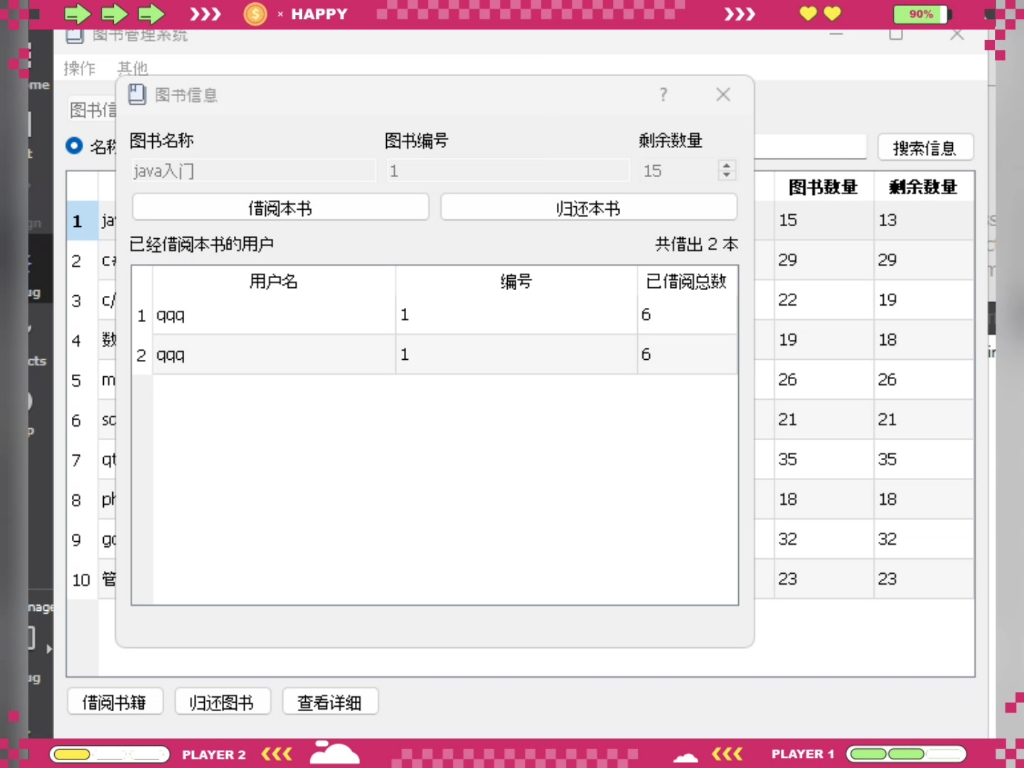Select row 1 user qqq in borrowers table
This screenshot has width=1024, height=768.
point(274,315)
